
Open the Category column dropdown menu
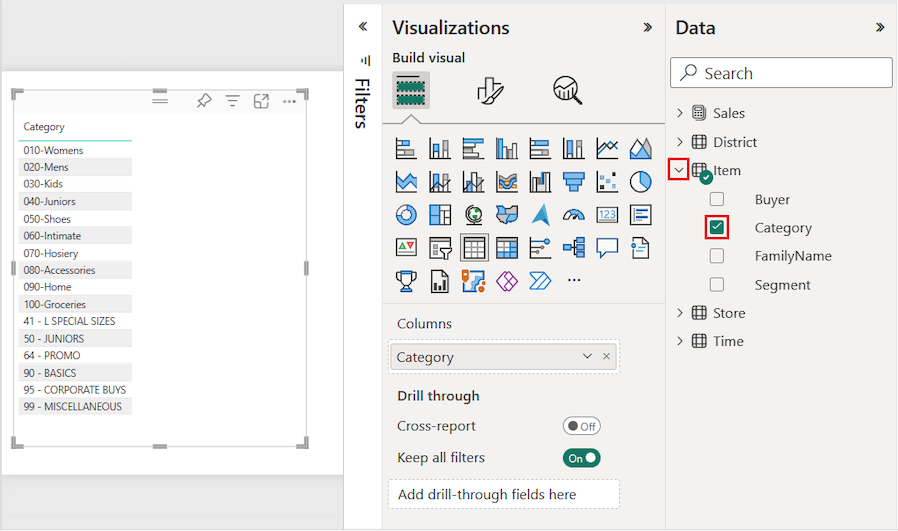point(587,357)
